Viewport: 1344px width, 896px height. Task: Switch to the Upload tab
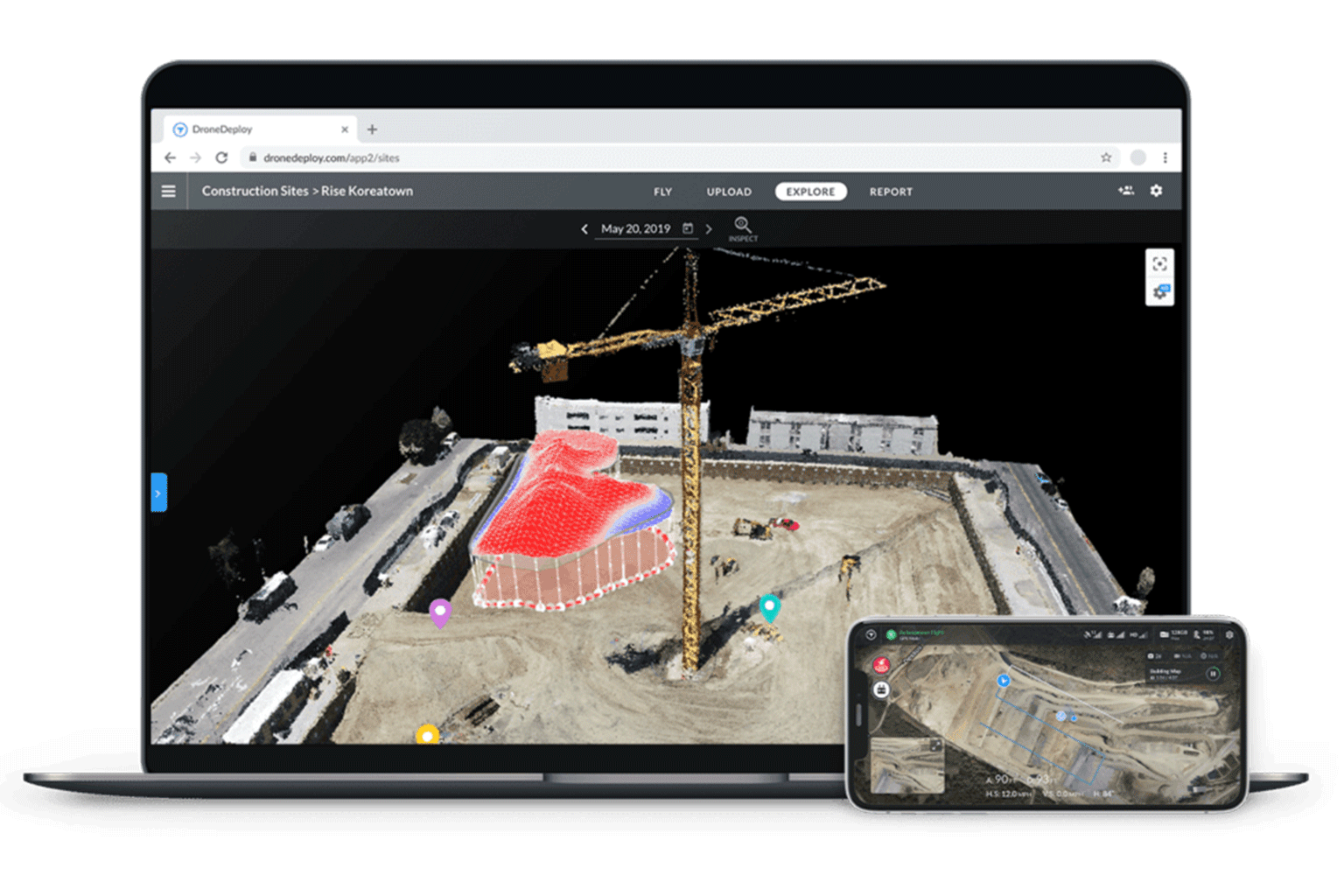click(x=729, y=192)
